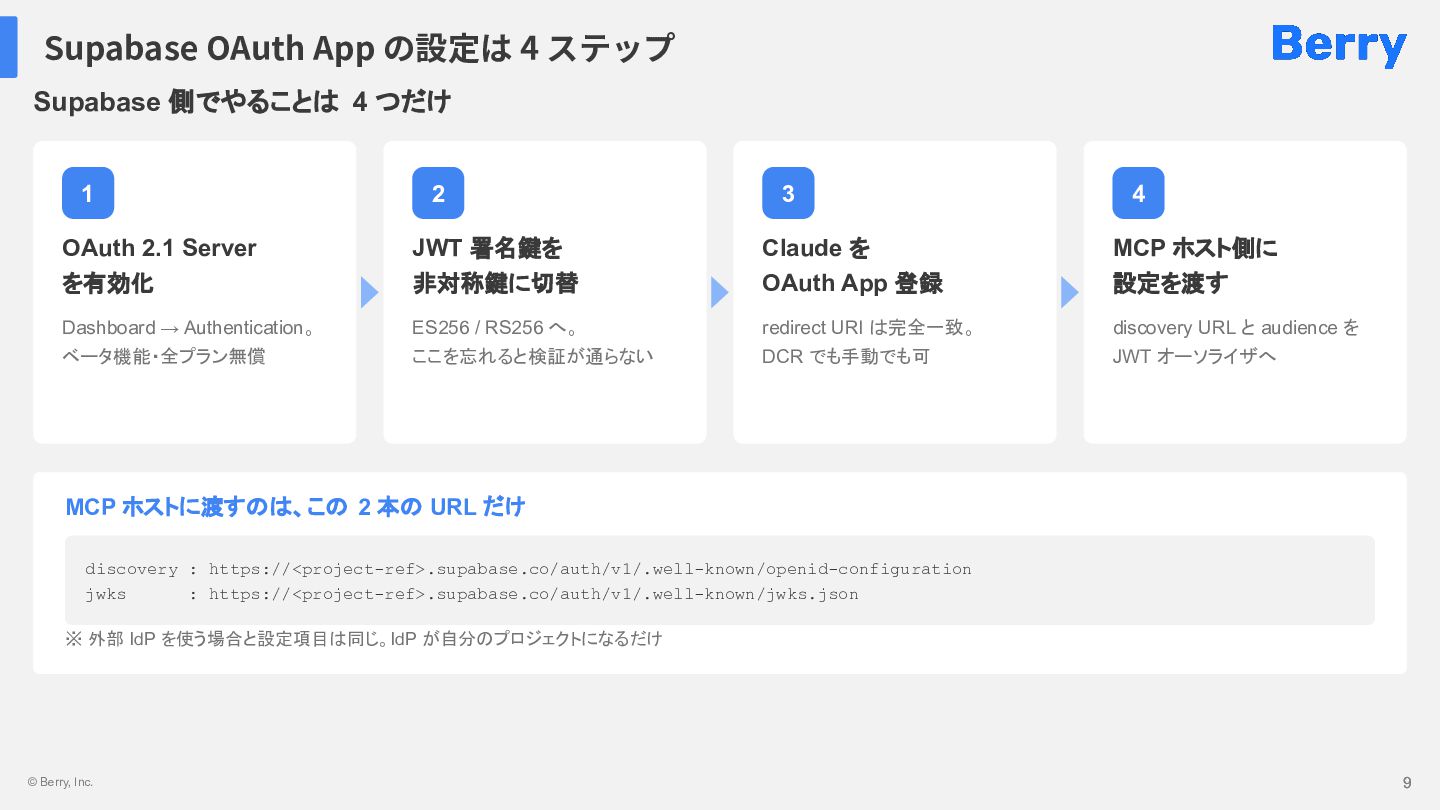The width and height of the screenshot is (1440, 810).
Task: Click the blue step 3 number badge
Action: pyautogui.click(x=788, y=193)
